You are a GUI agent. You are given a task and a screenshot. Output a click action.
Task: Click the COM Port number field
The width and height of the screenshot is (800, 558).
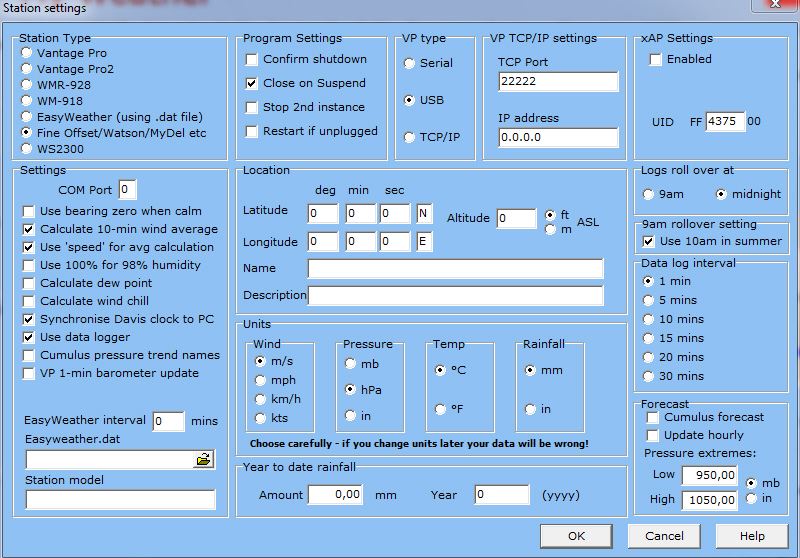pyautogui.click(x=127, y=190)
